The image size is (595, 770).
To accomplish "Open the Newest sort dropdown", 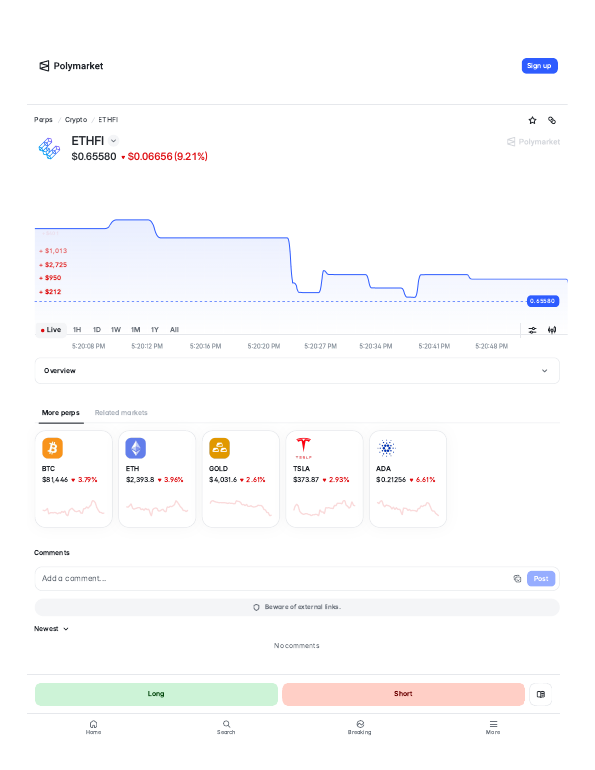I will pos(51,629).
